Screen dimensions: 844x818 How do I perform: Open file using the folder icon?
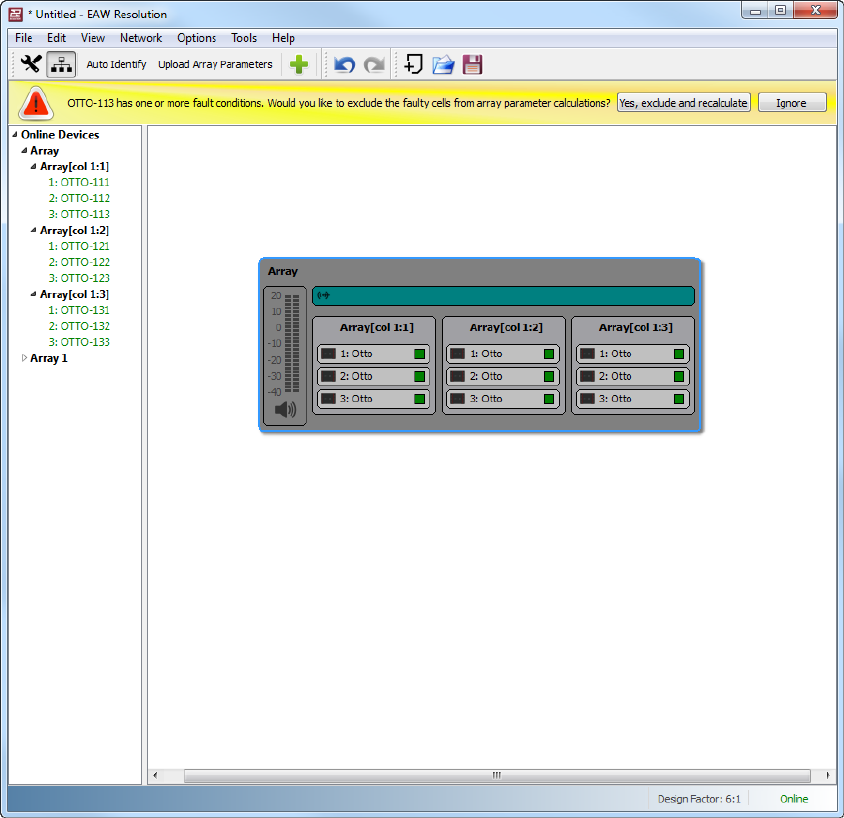[x=443, y=65]
